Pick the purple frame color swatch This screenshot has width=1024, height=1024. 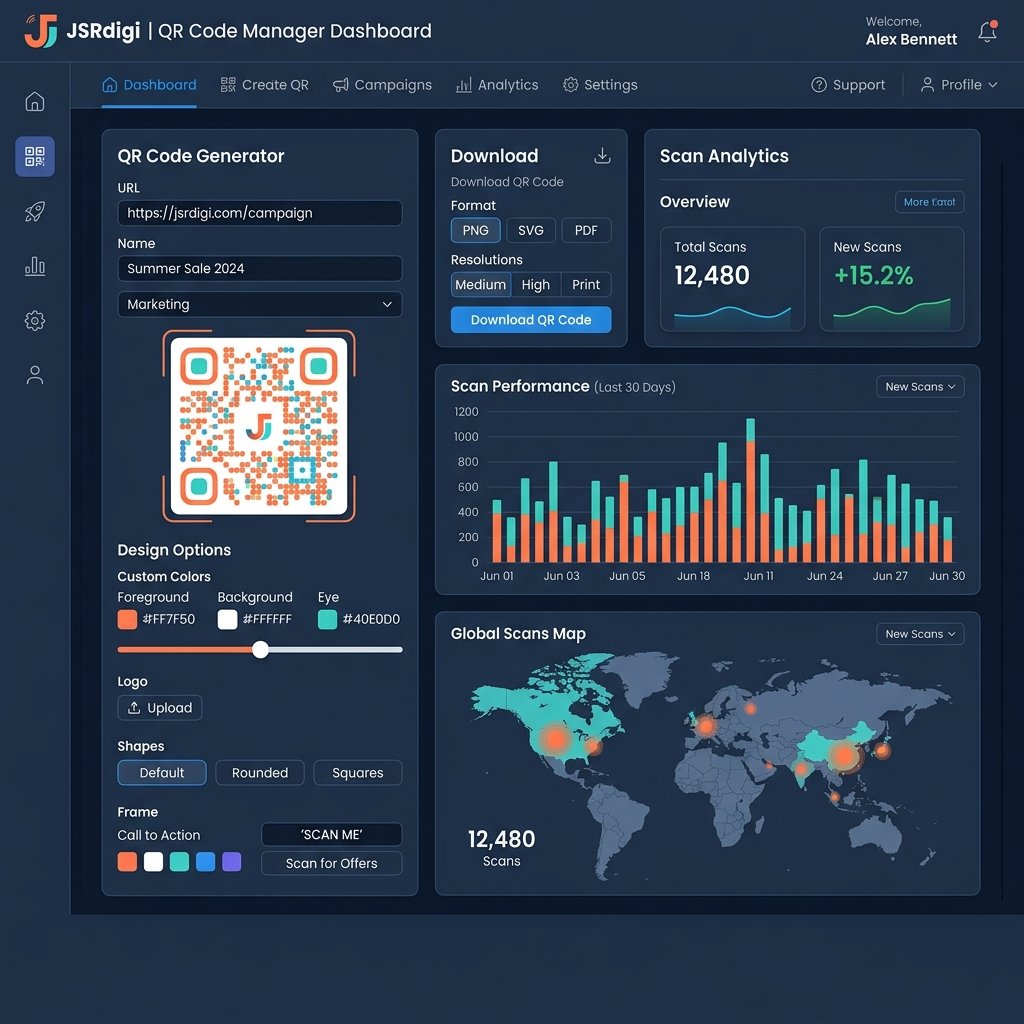[232, 862]
